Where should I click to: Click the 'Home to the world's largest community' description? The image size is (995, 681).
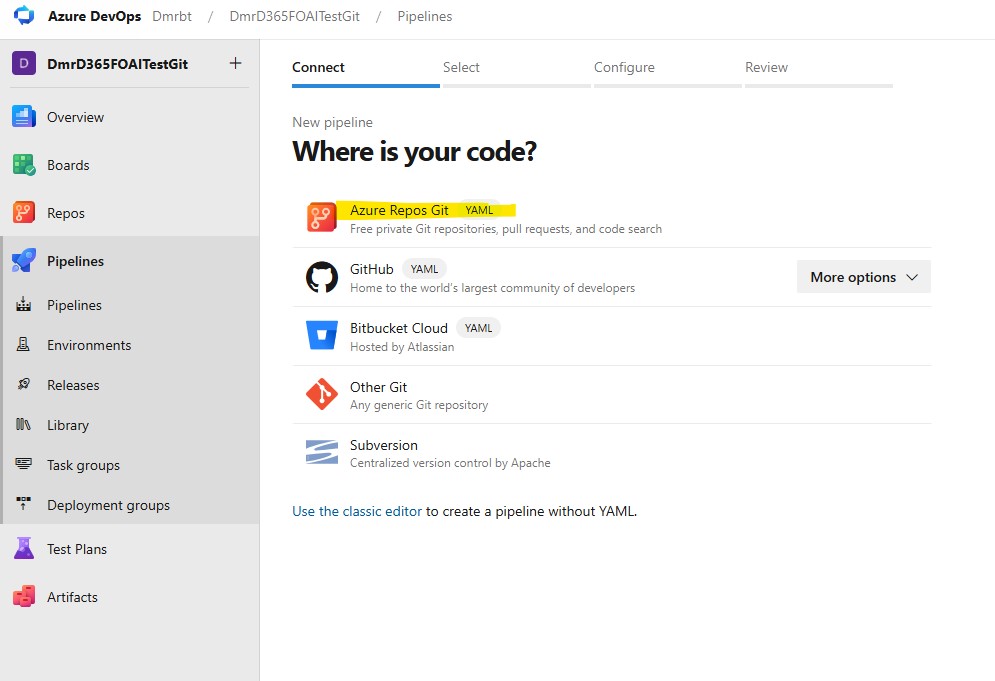coord(492,288)
